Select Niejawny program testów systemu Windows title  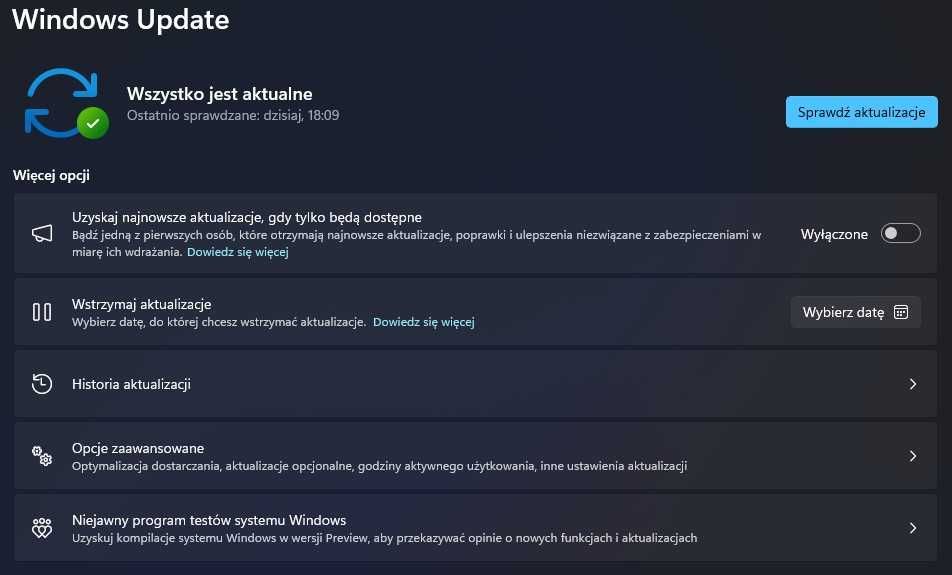tap(209, 520)
